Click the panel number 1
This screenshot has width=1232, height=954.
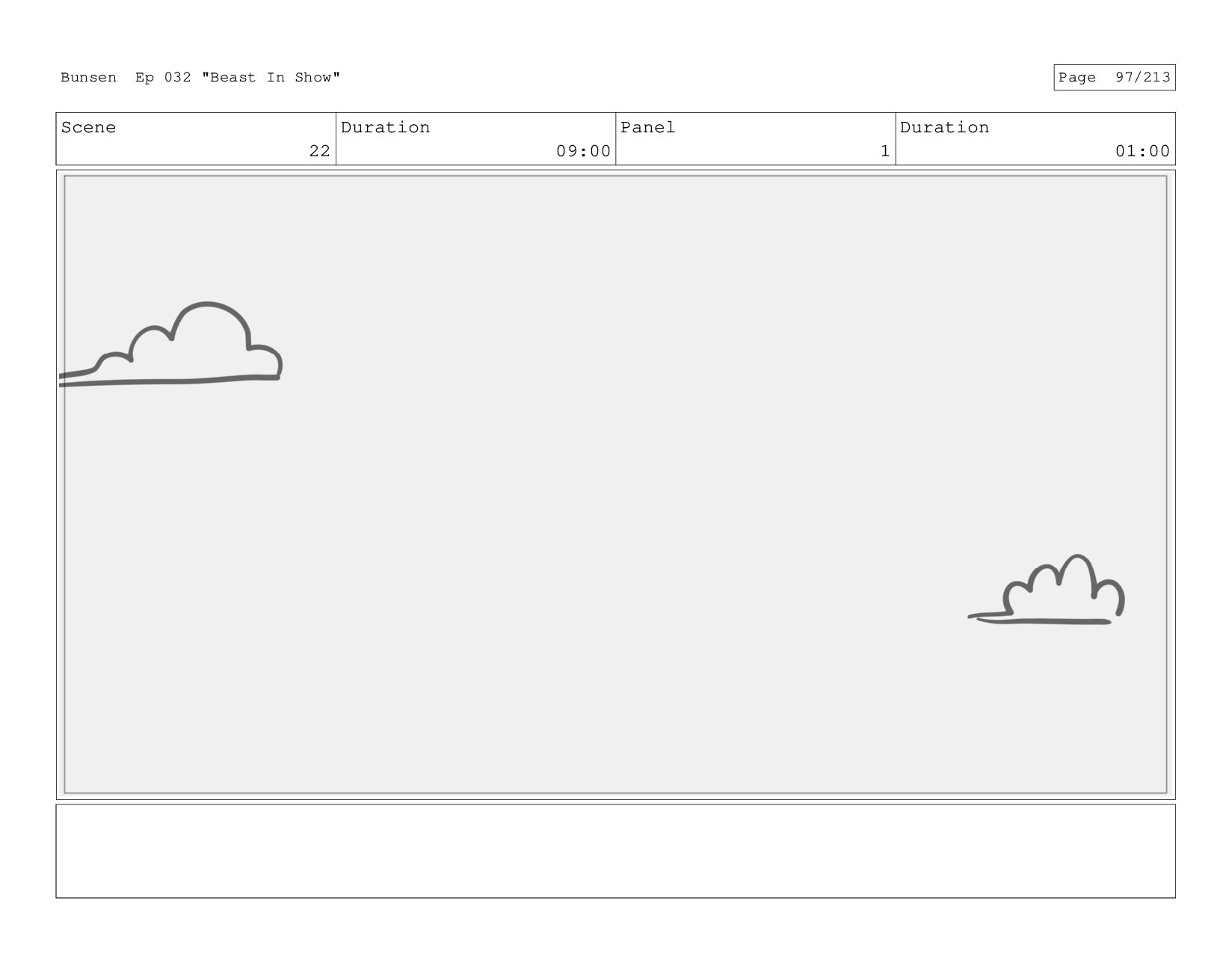885,151
